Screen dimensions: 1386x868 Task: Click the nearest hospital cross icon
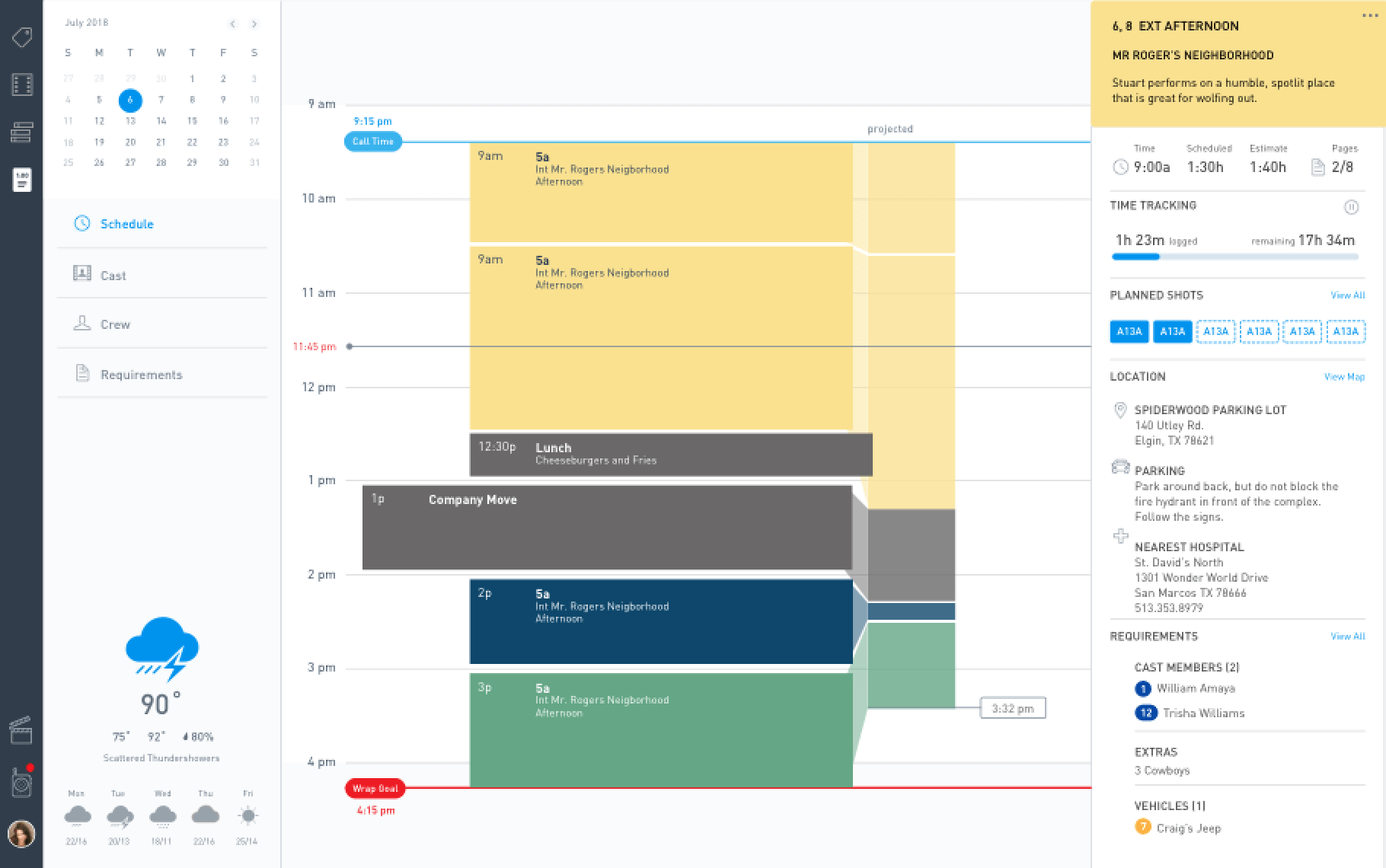point(1120,536)
